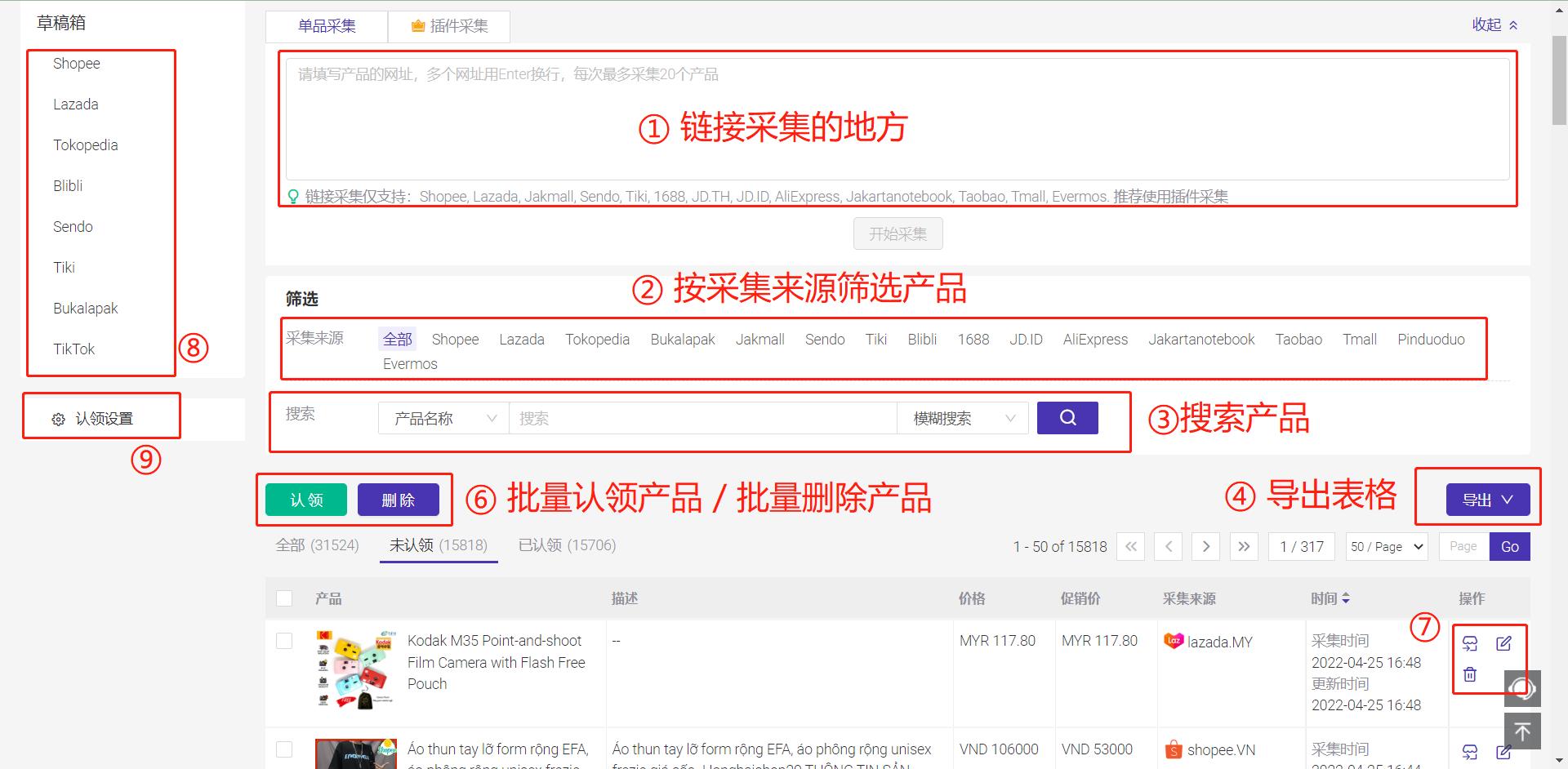Click the gear icon beside 认领设置

[x=58, y=419]
